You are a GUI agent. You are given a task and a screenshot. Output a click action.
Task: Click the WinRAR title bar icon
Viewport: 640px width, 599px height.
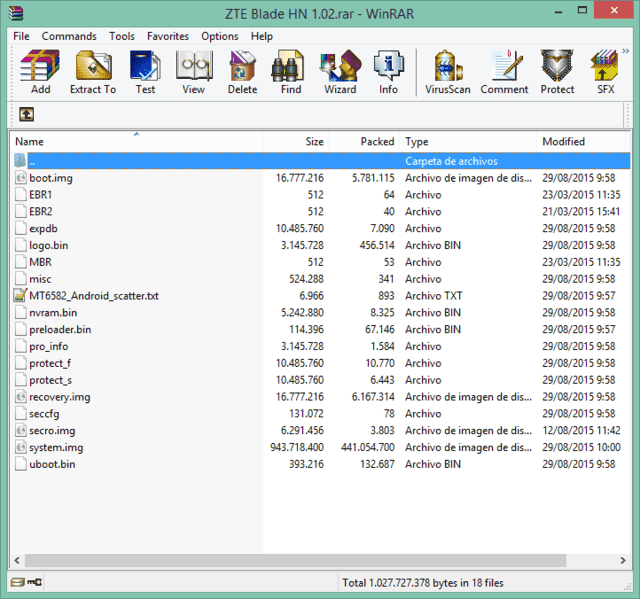pos(16,13)
